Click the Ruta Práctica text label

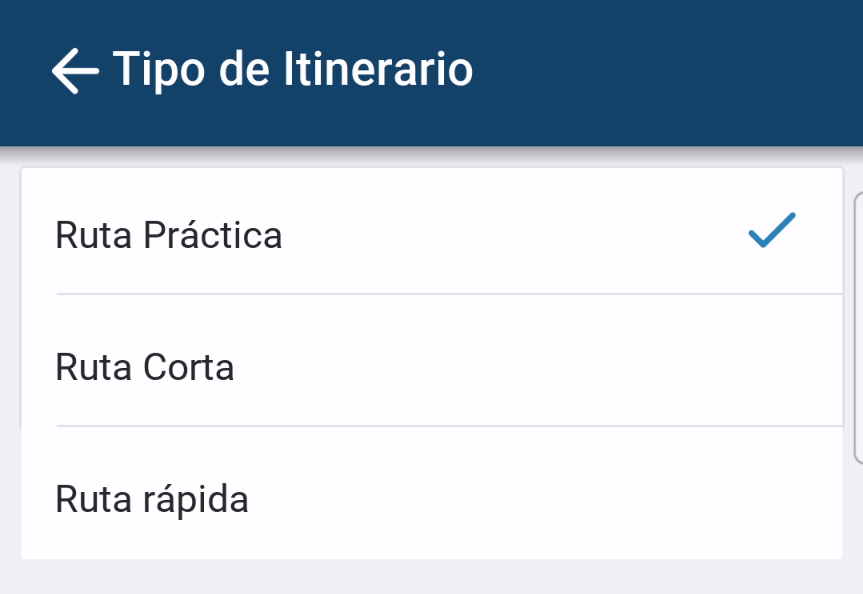(169, 235)
